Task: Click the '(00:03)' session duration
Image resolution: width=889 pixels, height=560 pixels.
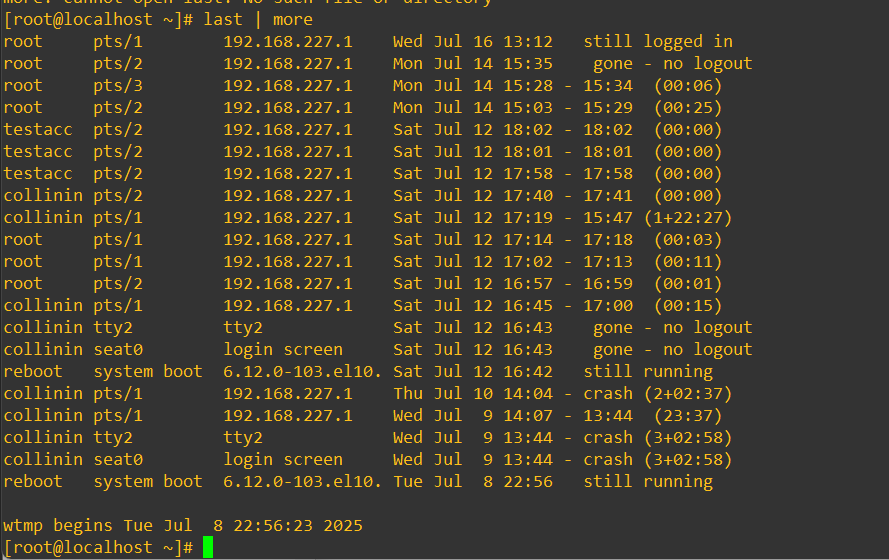Action: [688, 239]
